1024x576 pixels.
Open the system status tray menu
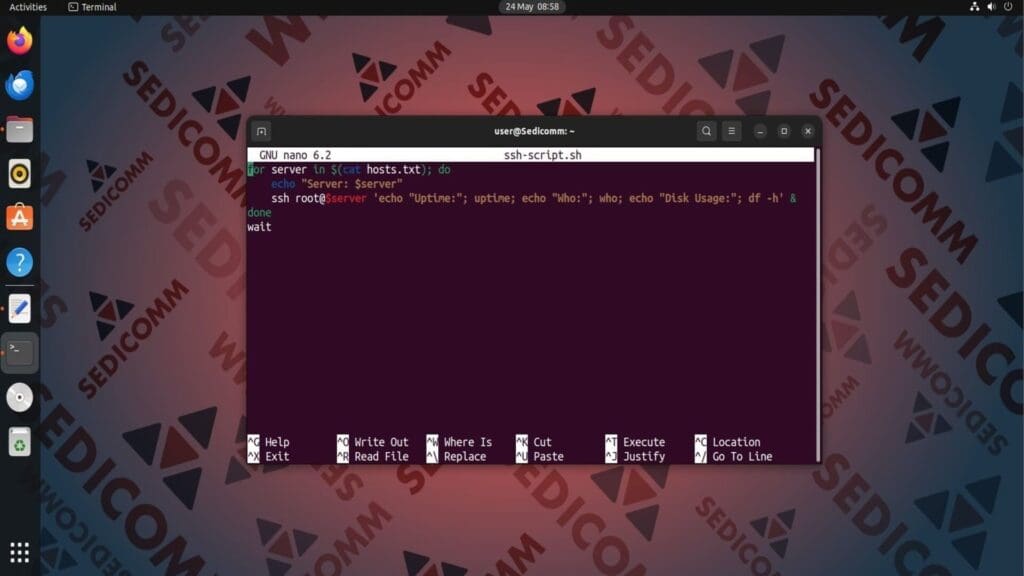(x=992, y=7)
